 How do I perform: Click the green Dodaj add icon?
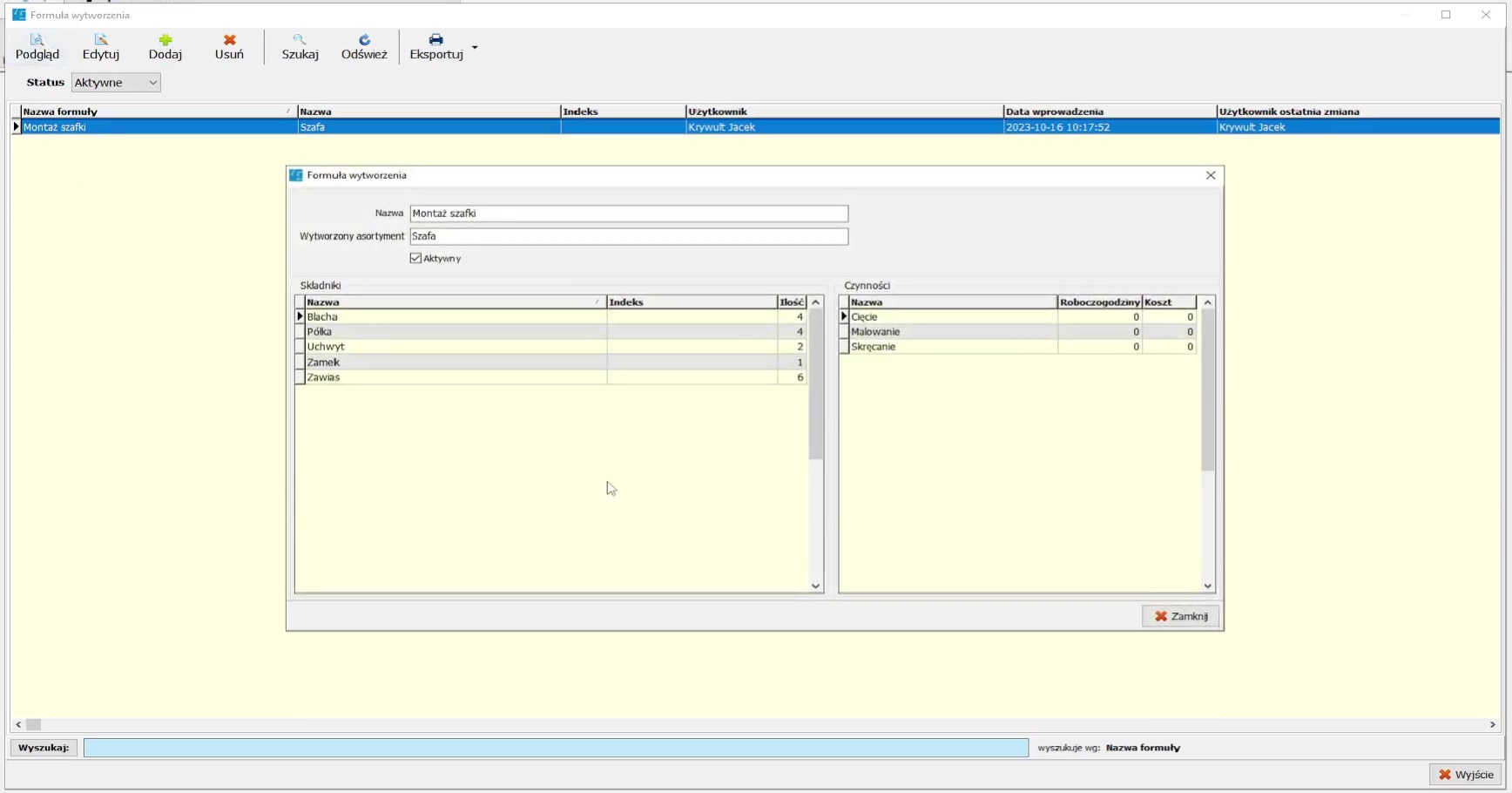point(165,40)
